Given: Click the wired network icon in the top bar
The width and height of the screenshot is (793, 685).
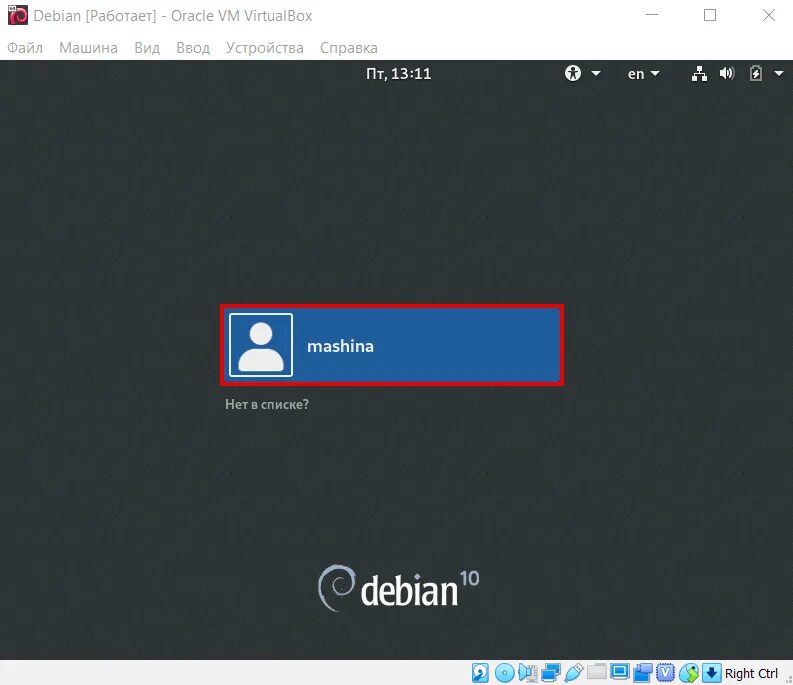Looking at the screenshot, I should [699, 74].
